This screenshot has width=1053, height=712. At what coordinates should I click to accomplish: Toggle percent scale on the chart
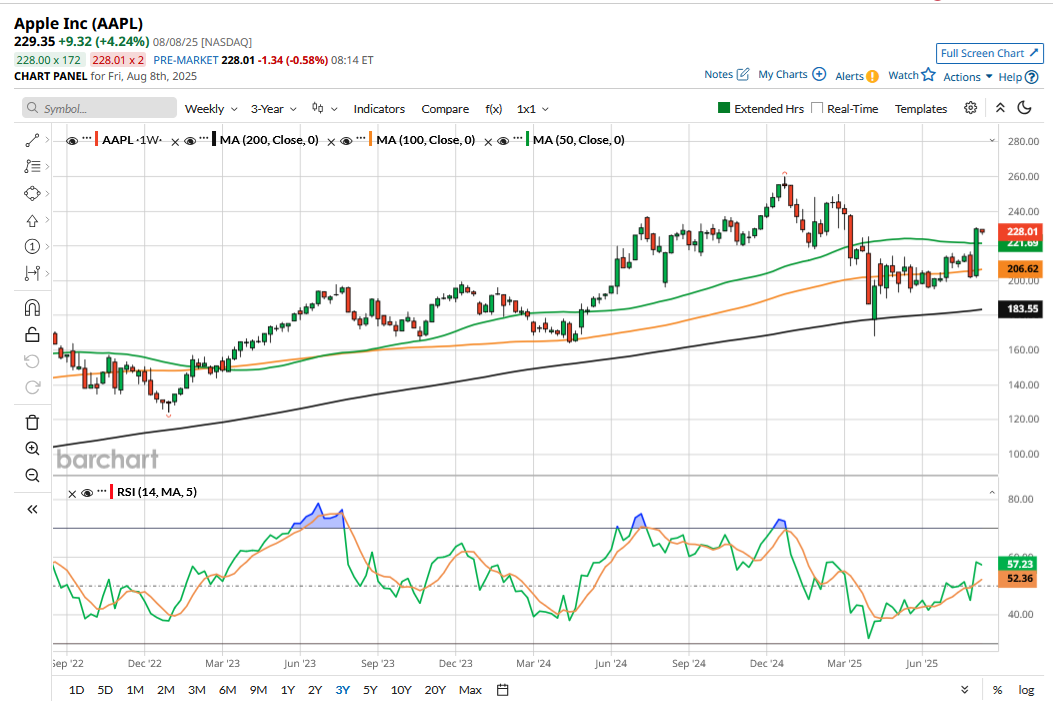coord(998,690)
